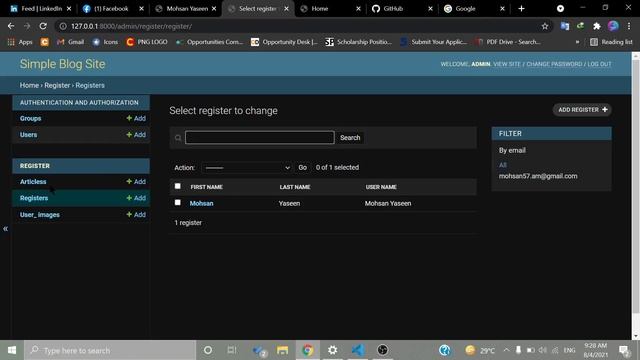Go to Home in the breadcrumb
The image size is (640, 360).
coord(29,85)
